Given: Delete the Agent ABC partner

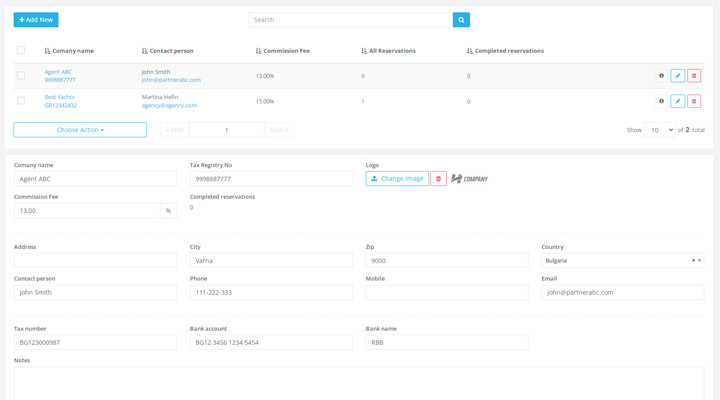Looking at the screenshot, I should point(694,76).
